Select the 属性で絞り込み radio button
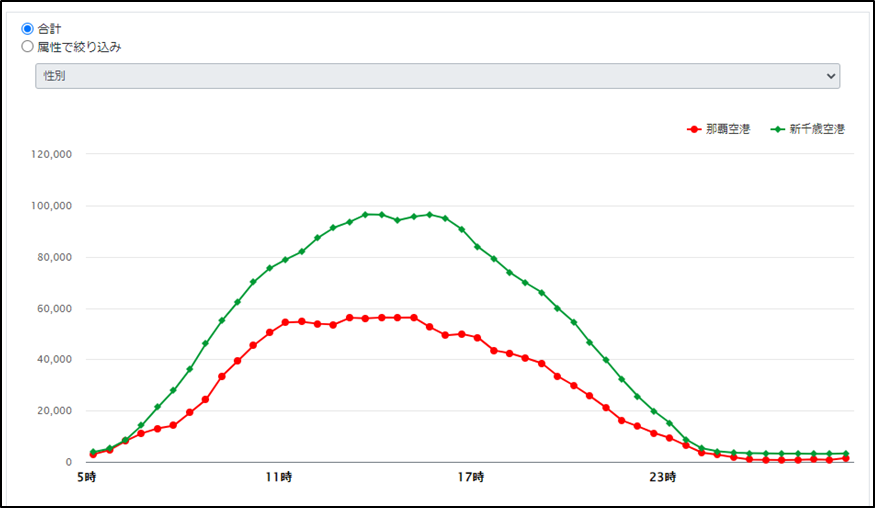The height and width of the screenshot is (508, 875). [x=27, y=46]
